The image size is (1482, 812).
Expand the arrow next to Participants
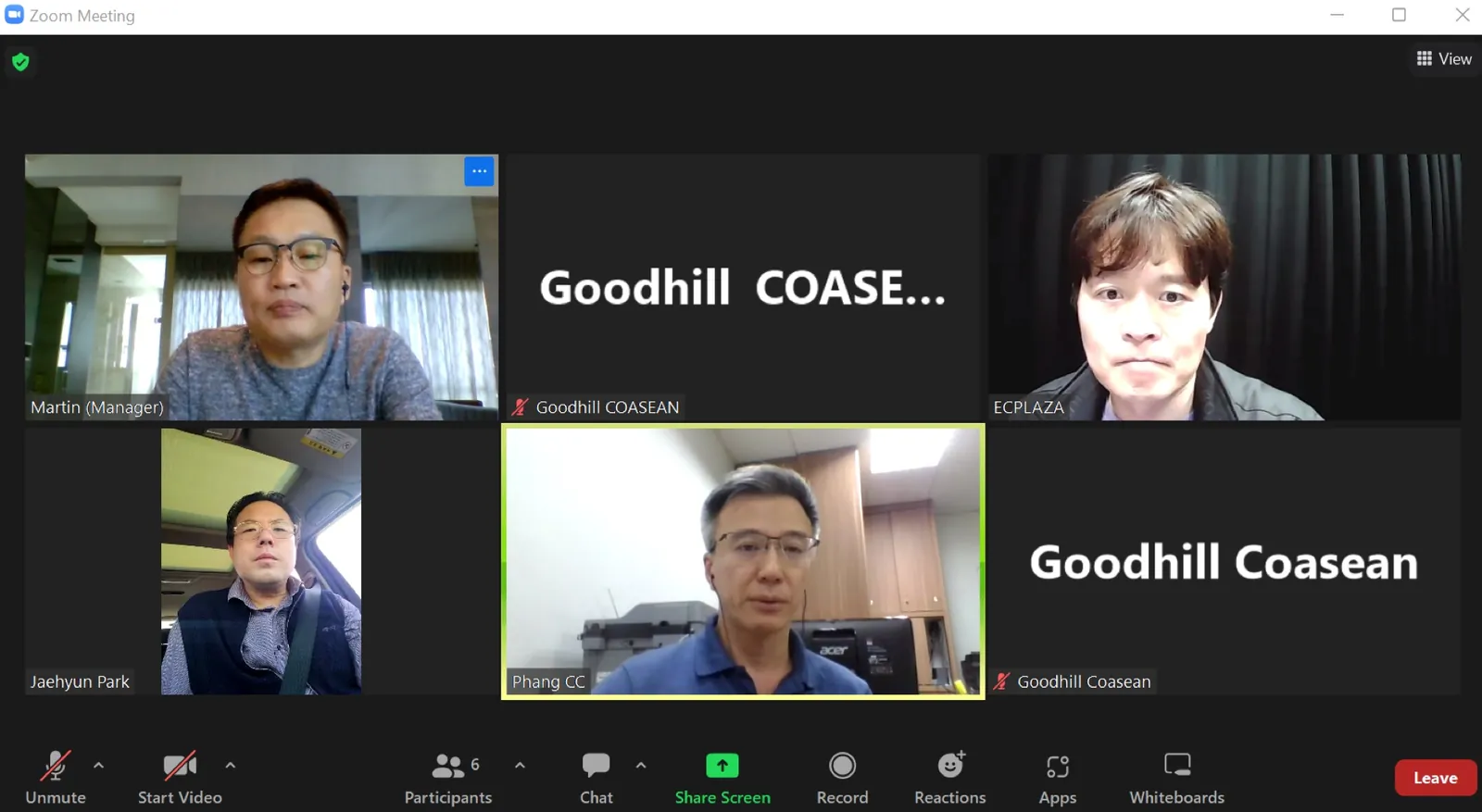tap(520, 766)
